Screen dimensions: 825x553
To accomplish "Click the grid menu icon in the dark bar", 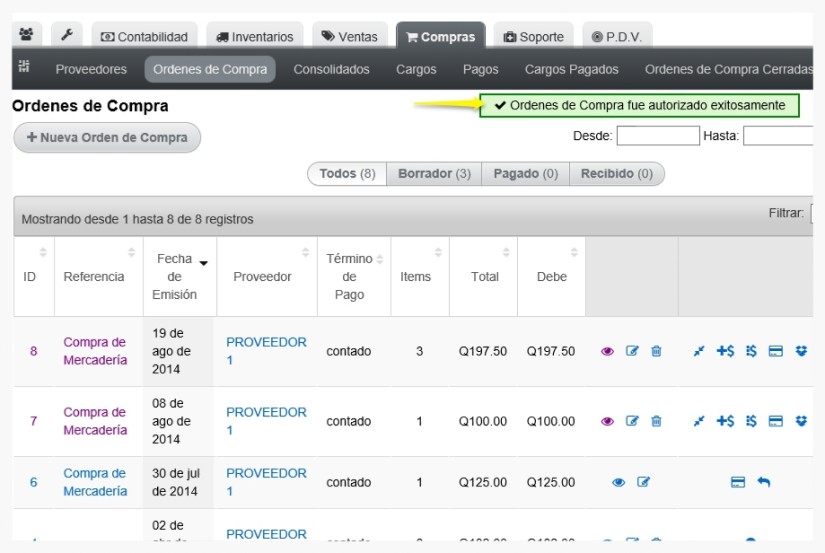I will [24, 66].
